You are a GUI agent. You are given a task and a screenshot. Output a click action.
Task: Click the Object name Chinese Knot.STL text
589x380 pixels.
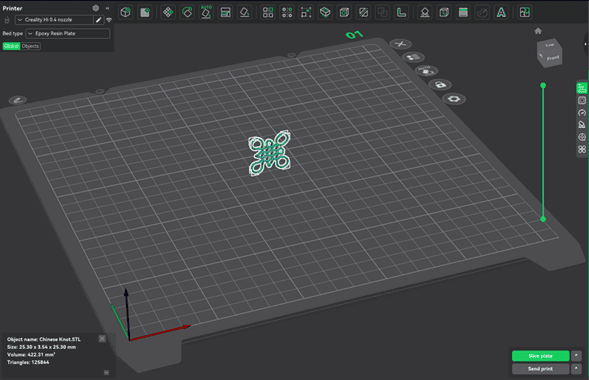tap(44, 339)
